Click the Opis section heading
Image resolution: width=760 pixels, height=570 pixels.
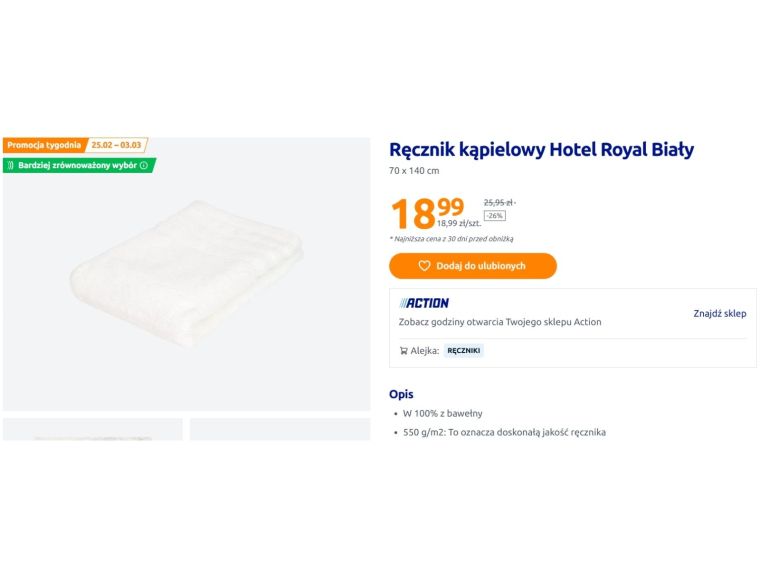pyautogui.click(x=401, y=394)
